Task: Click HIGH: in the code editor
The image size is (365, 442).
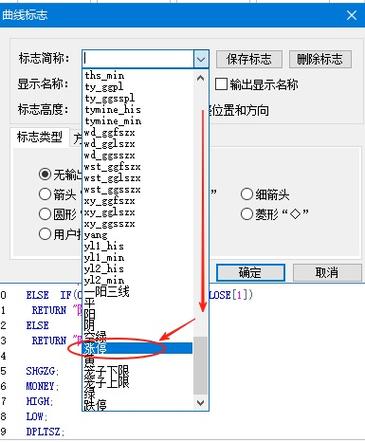Action: (x=40, y=401)
